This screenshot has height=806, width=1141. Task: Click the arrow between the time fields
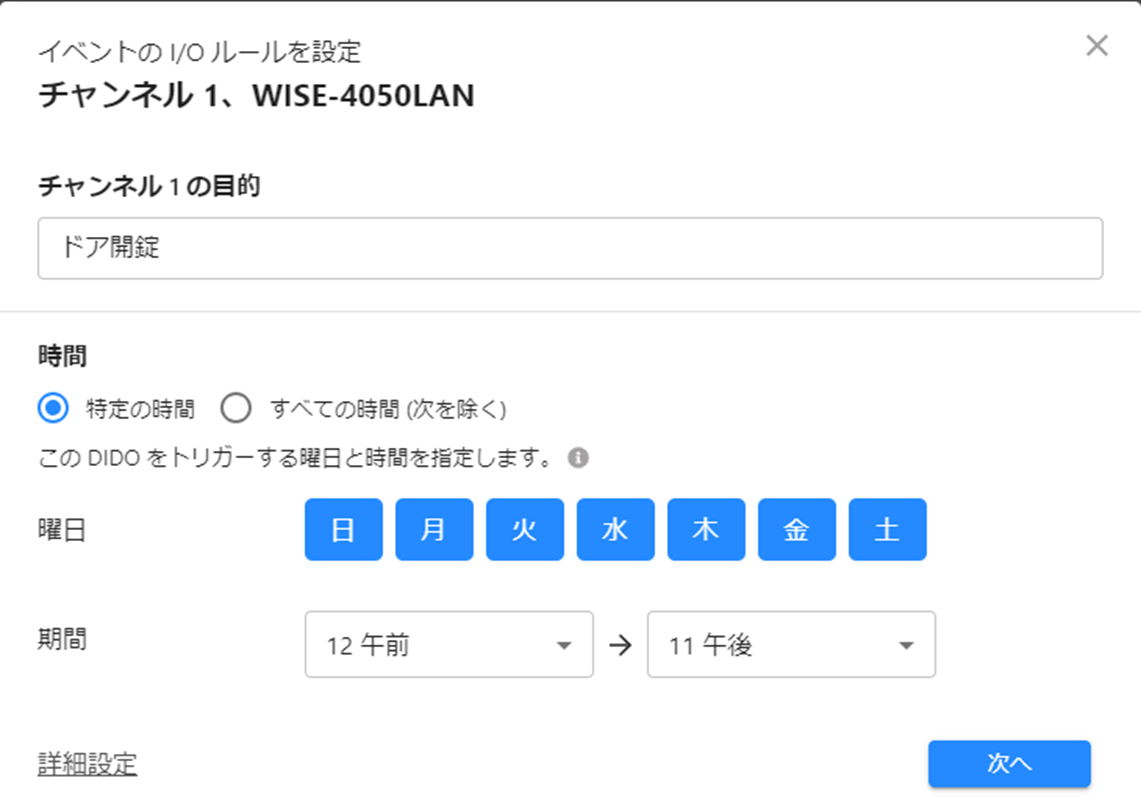point(621,645)
